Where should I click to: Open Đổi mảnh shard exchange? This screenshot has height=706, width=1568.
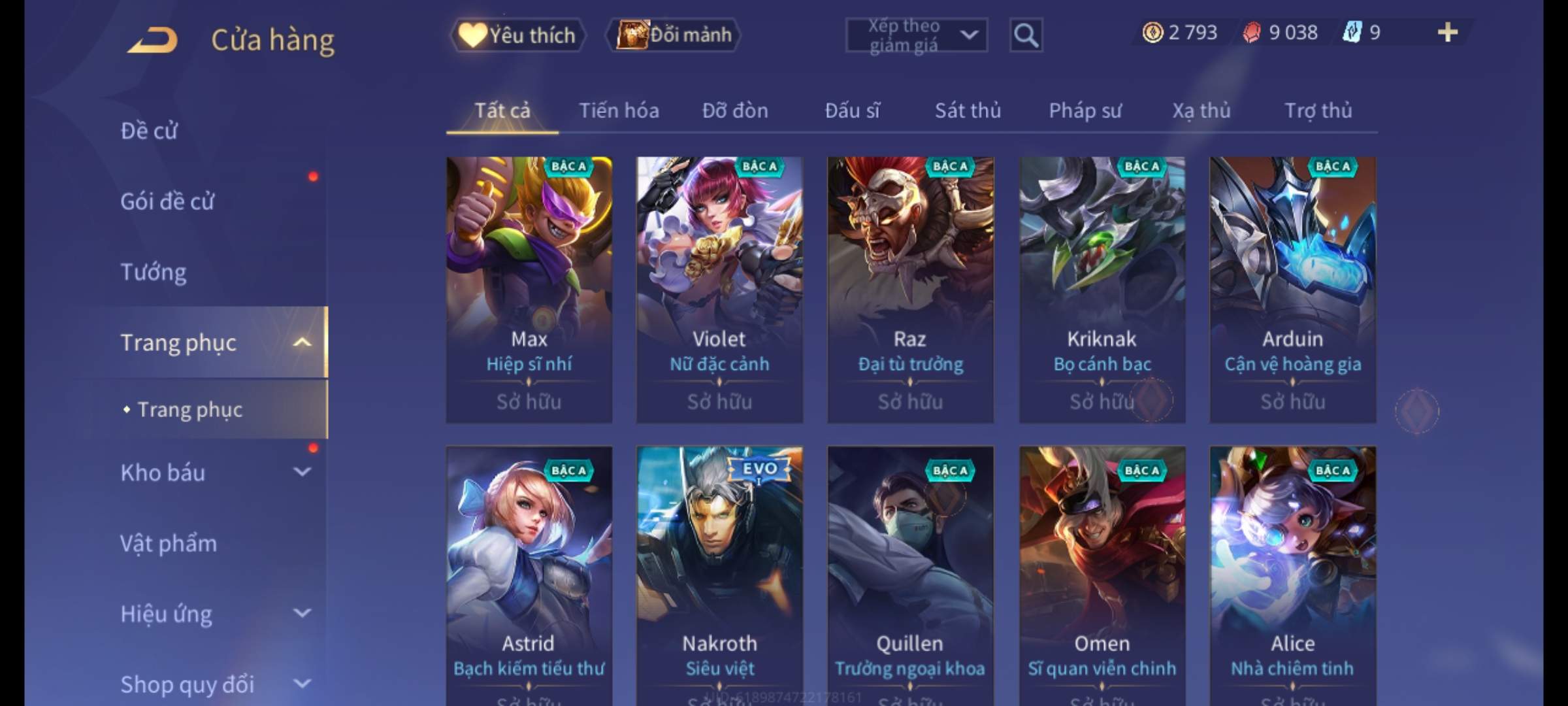pyautogui.click(x=674, y=35)
